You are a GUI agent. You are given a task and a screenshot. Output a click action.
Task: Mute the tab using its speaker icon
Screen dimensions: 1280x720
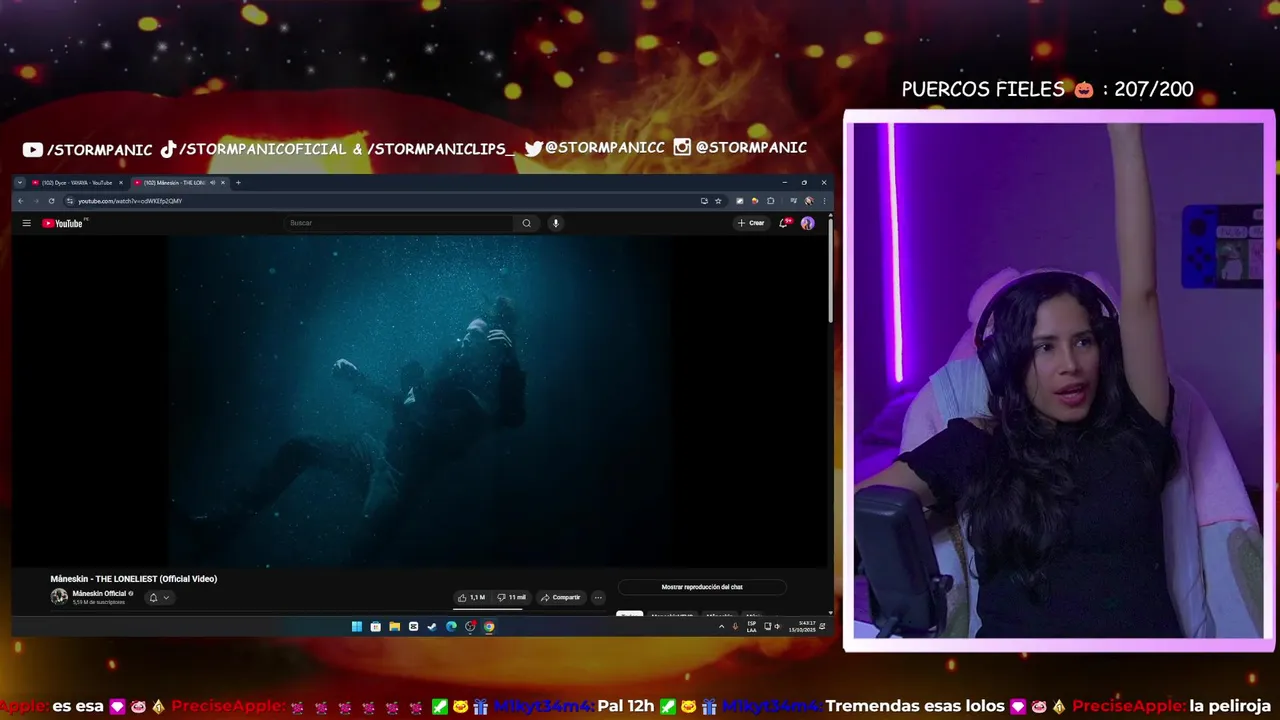pos(212,182)
